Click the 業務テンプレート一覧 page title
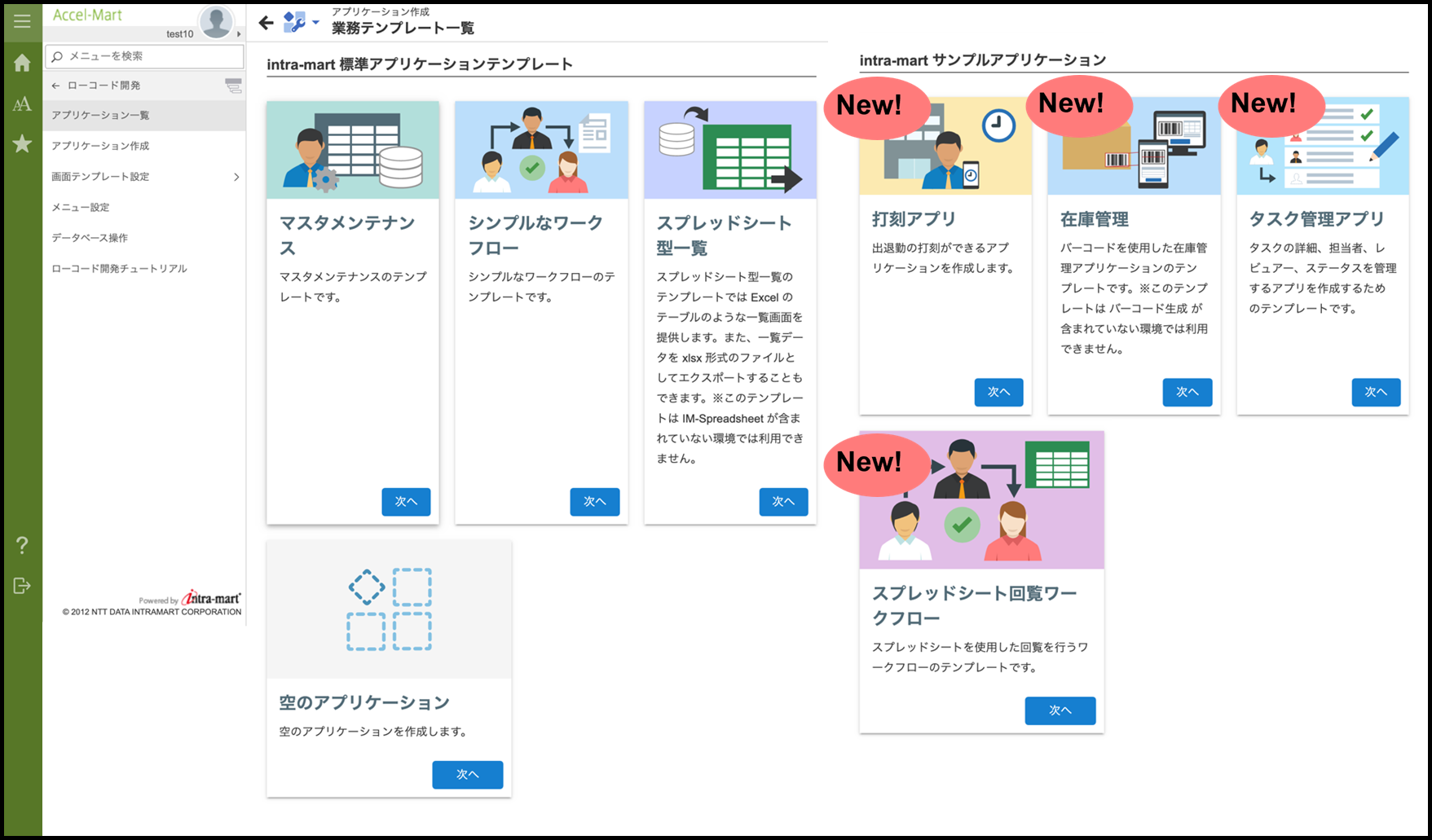The height and width of the screenshot is (840, 1432). click(403, 29)
